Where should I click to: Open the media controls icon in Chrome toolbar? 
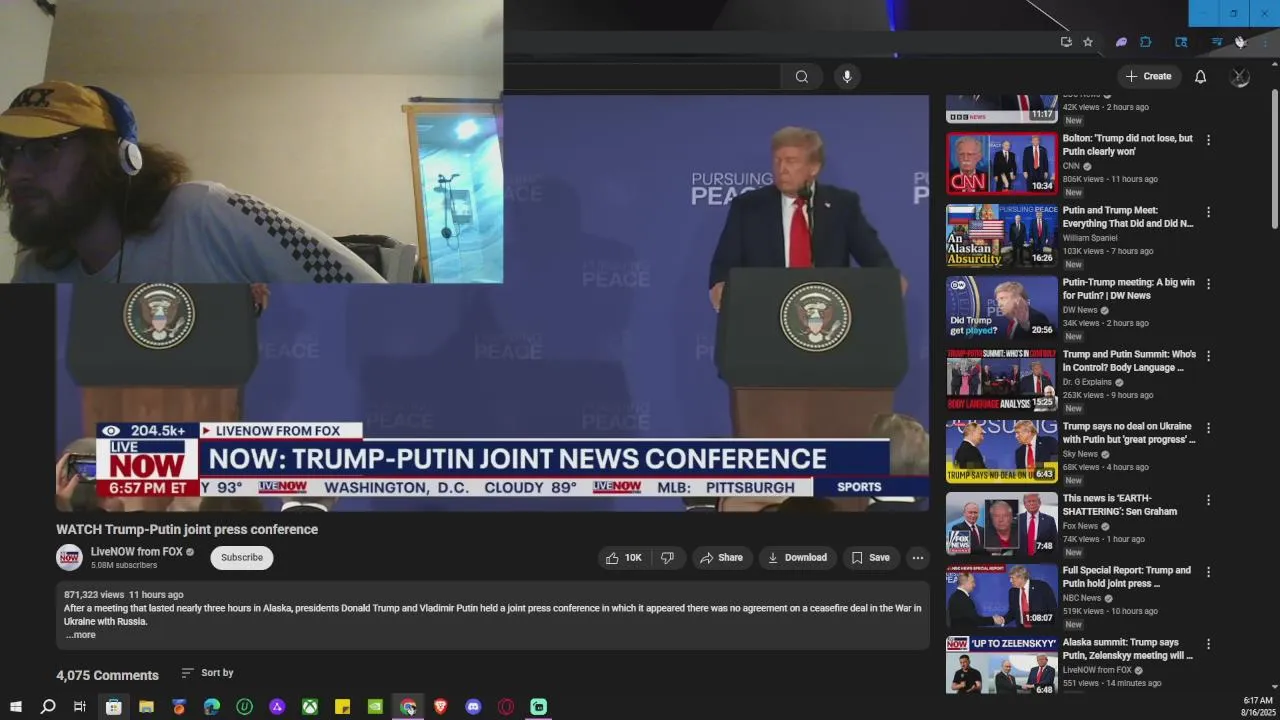(x=1217, y=42)
